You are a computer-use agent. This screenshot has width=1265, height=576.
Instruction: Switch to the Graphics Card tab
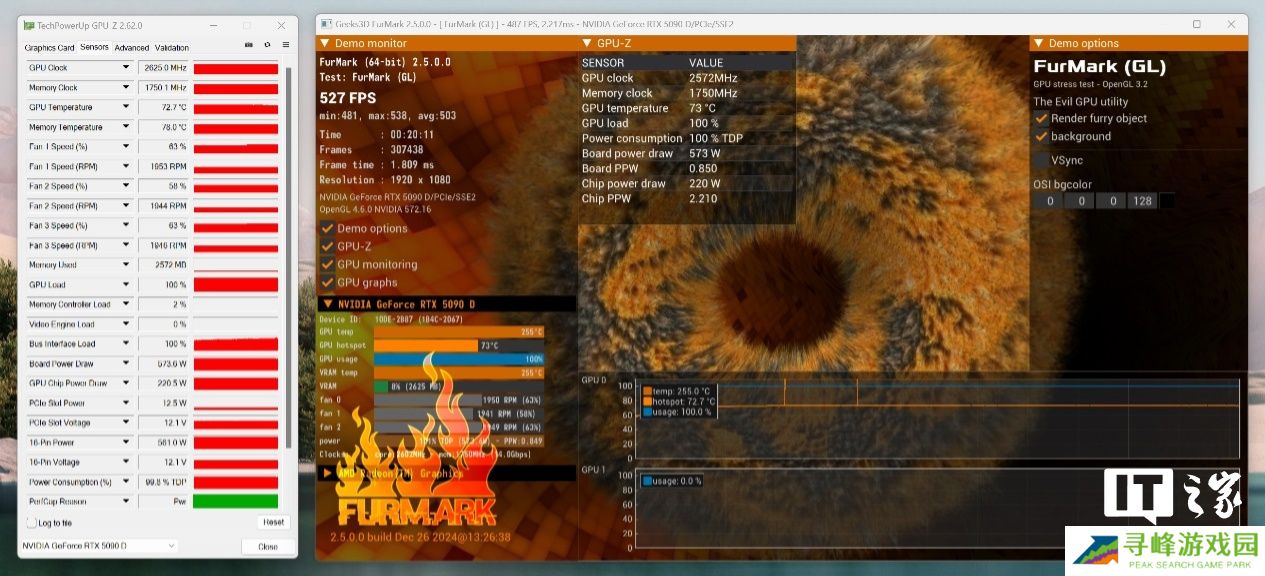point(49,47)
